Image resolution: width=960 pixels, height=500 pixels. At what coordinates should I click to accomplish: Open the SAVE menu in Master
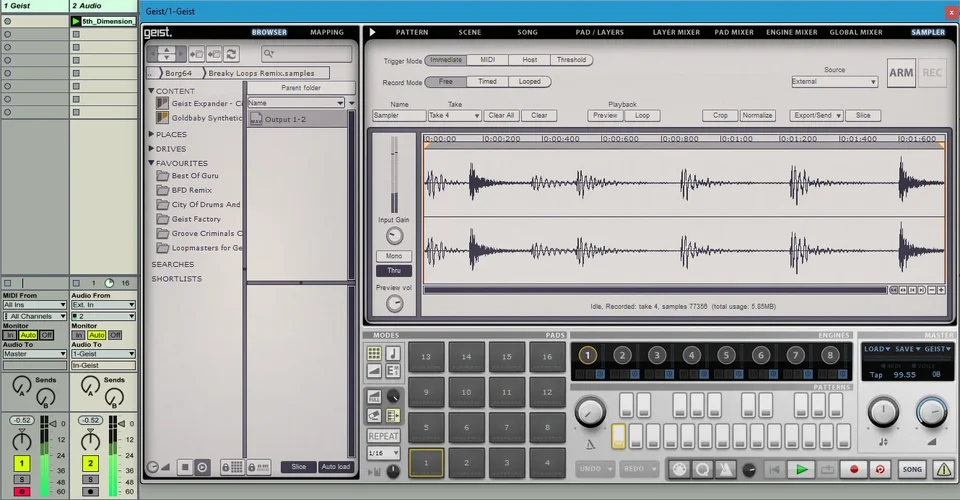tap(908, 349)
